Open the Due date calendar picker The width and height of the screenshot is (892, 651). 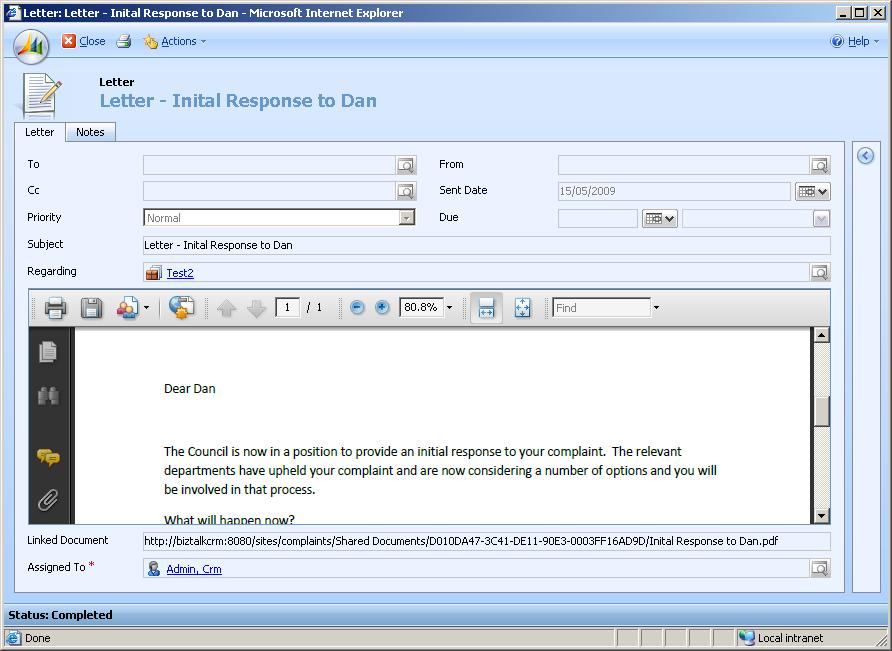(659, 219)
